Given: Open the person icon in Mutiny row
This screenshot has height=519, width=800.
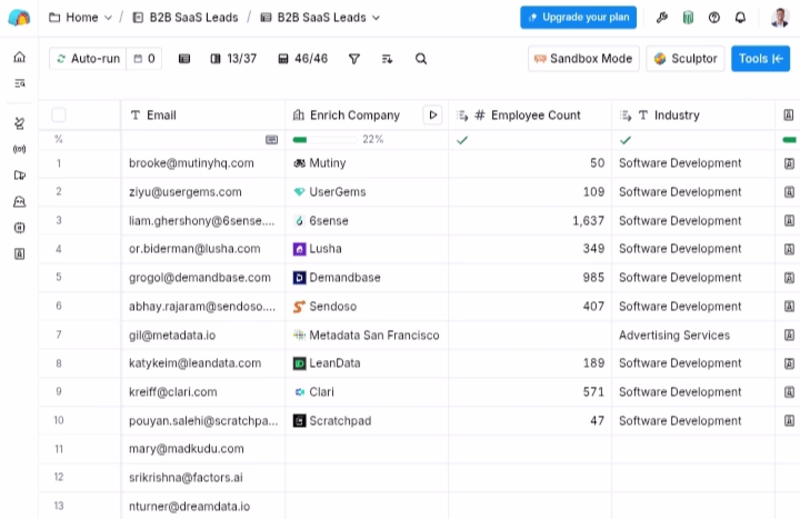Looking at the screenshot, I should coord(789,163).
